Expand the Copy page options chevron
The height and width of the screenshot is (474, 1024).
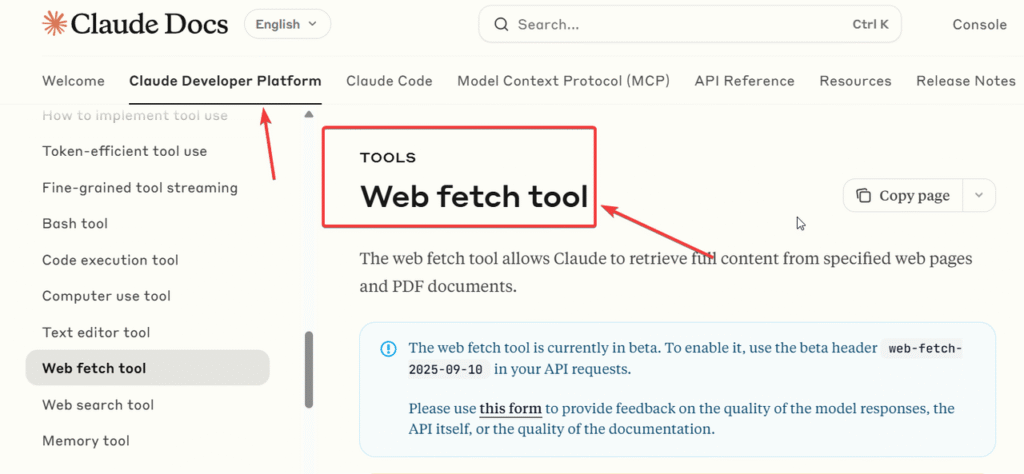979,196
